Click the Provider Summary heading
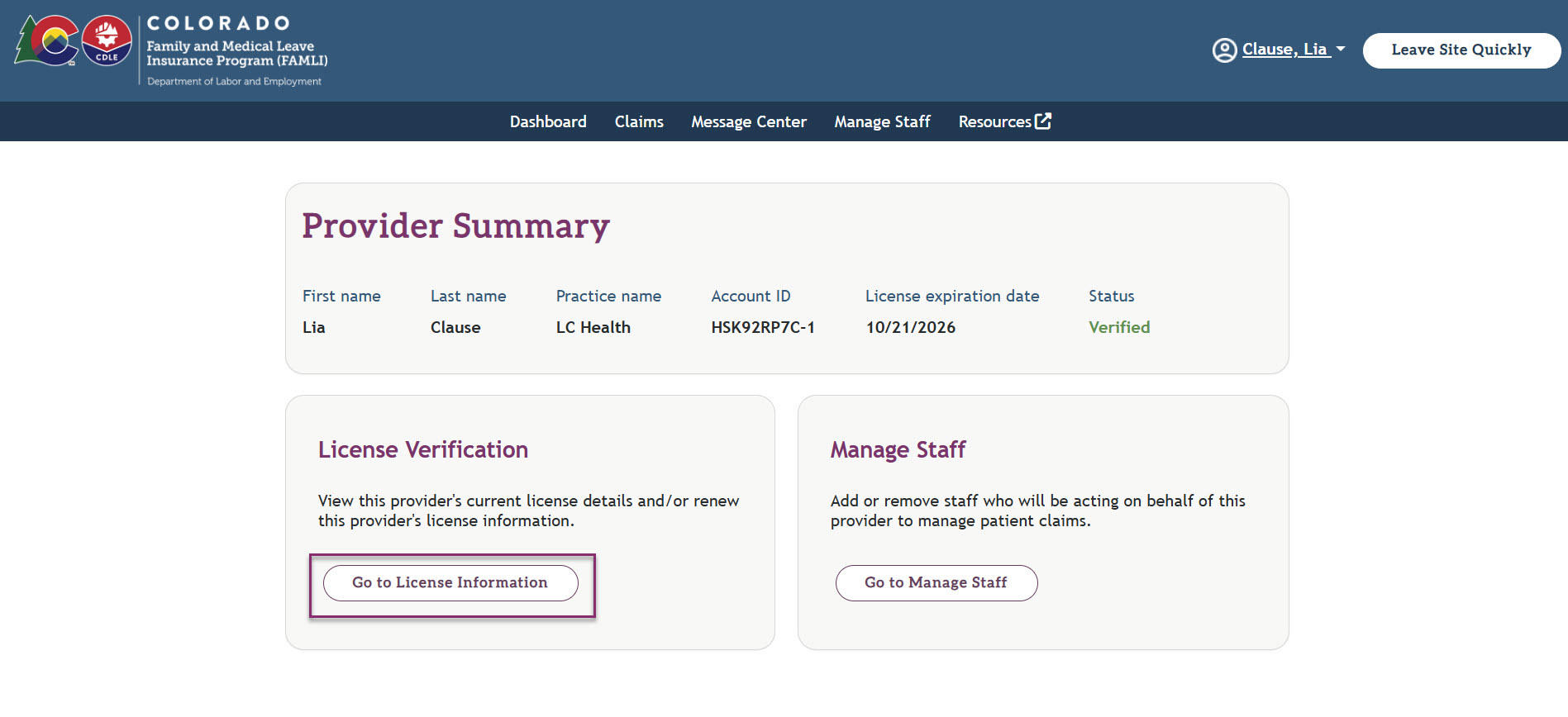Image resolution: width=1568 pixels, height=717 pixels. click(455, 226)
